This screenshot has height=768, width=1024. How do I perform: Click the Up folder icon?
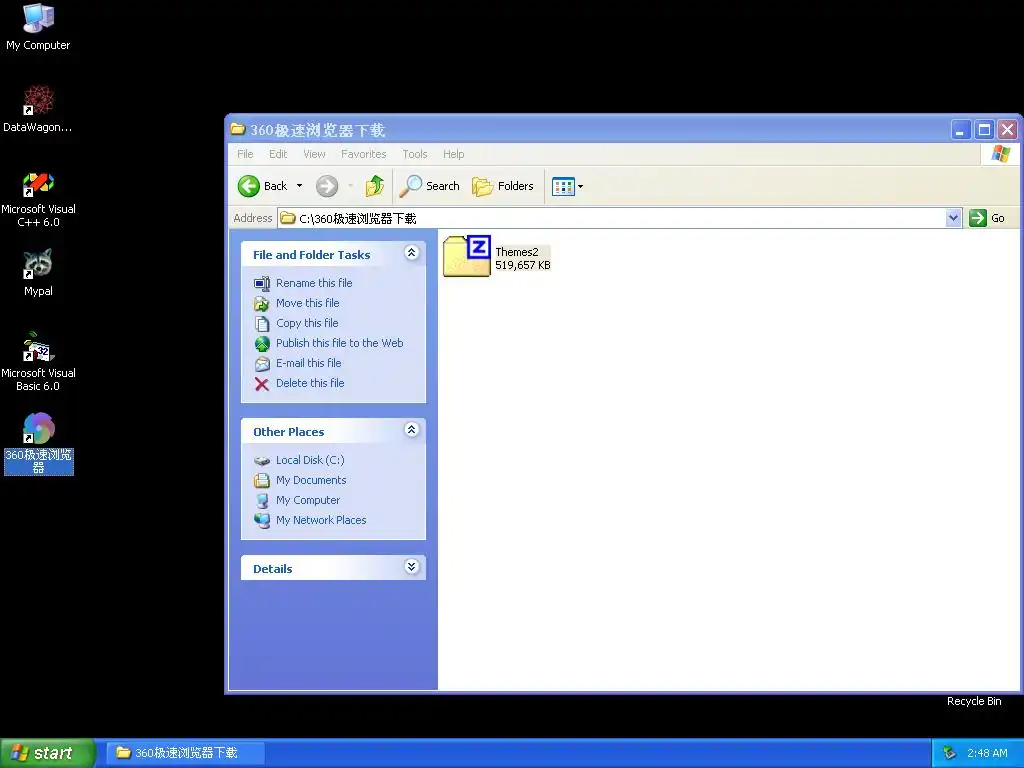pyautogui.click(x=375, y=186)
